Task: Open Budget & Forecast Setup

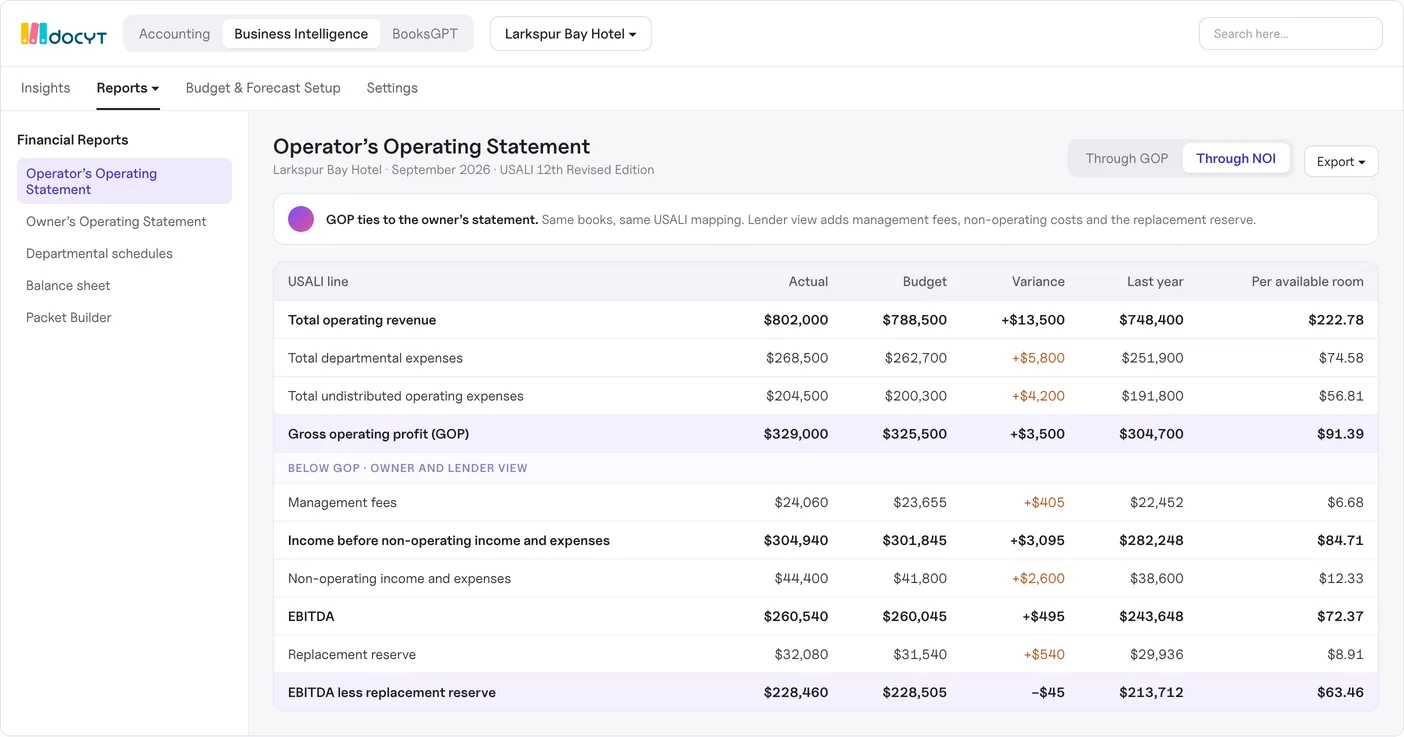Action: (263, 88)
